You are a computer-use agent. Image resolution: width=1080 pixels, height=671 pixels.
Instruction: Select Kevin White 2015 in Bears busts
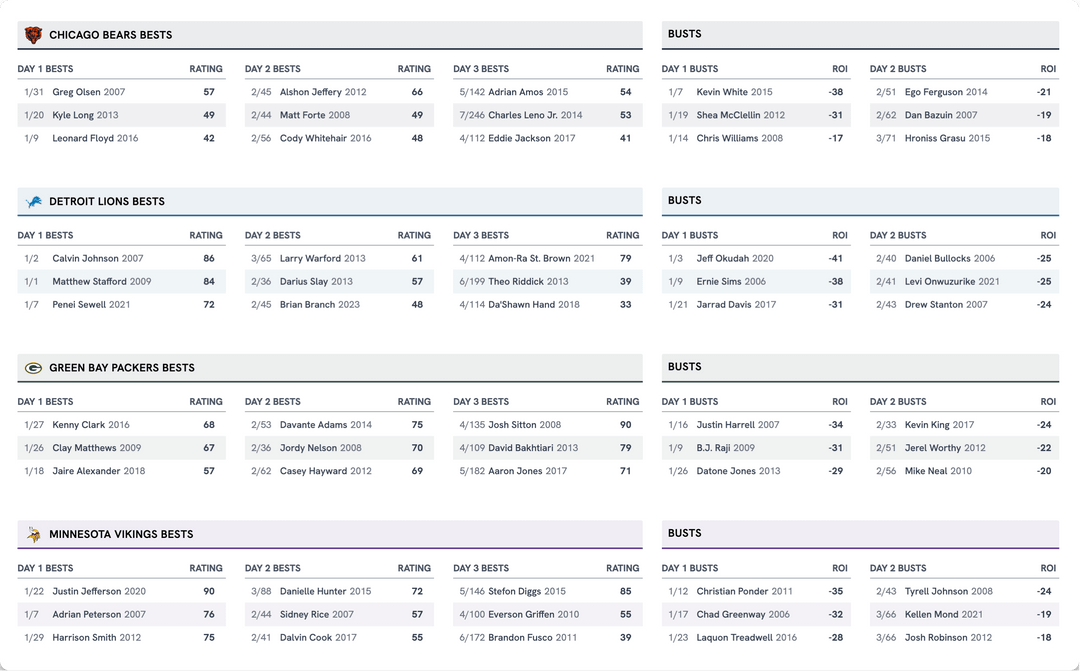tap(734, 92)
